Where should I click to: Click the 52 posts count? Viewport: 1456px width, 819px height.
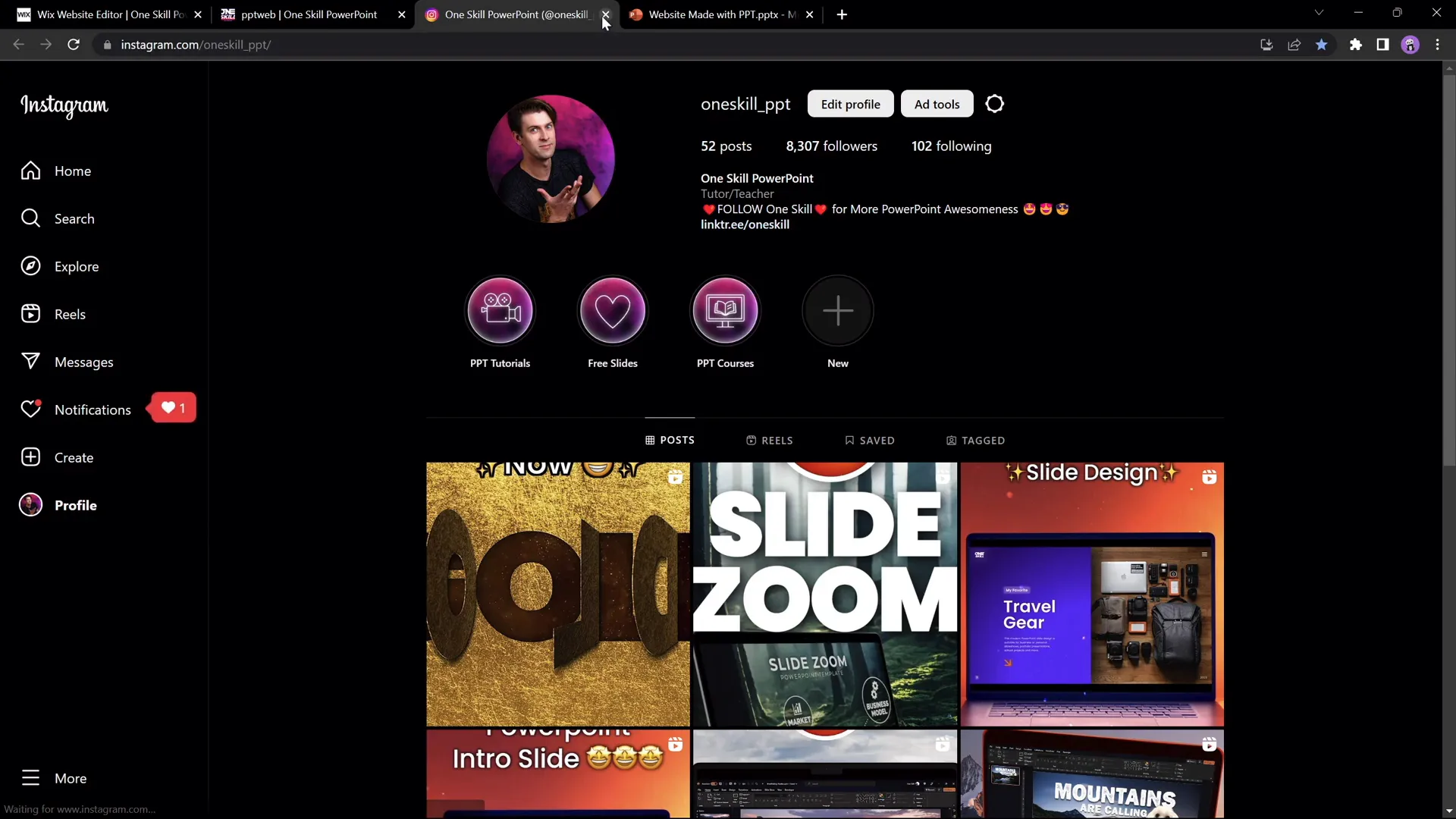(726, 146)
